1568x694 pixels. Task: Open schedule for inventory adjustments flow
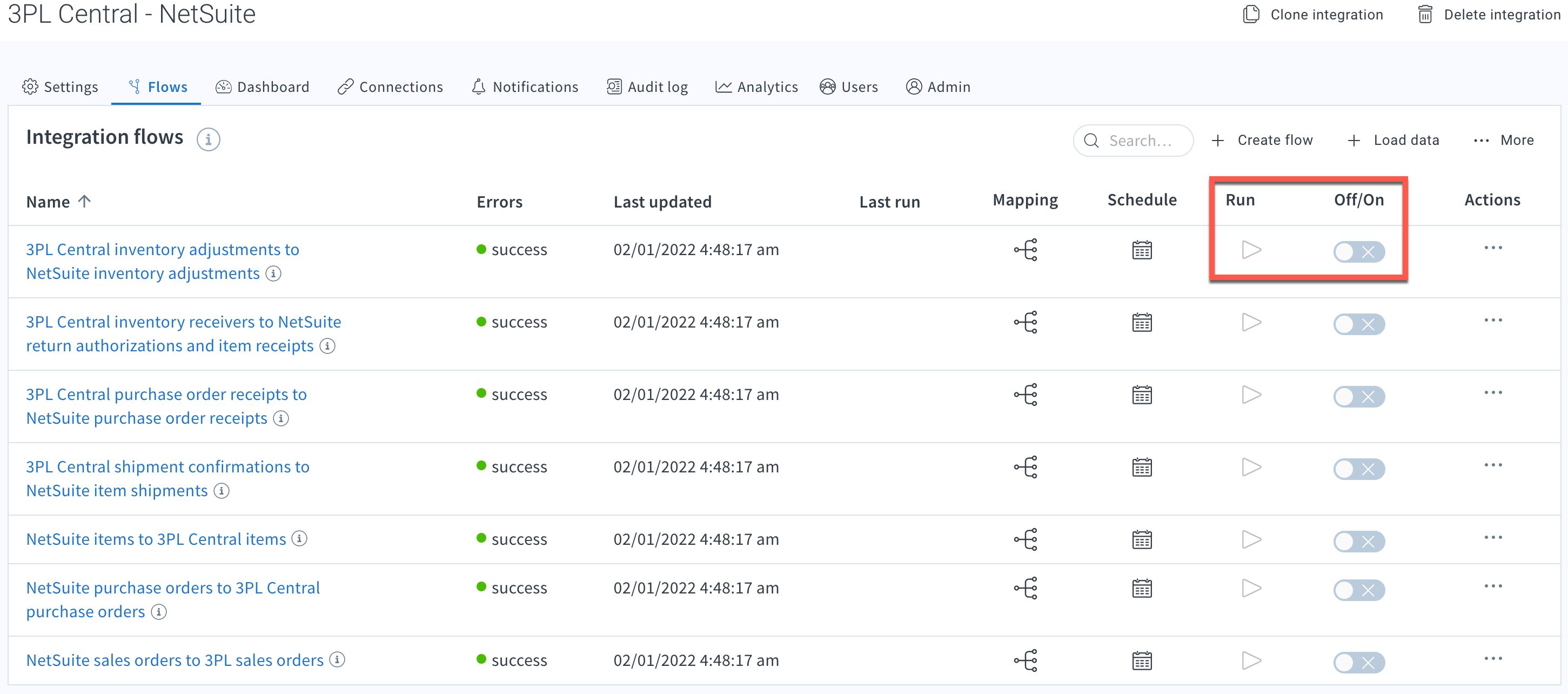point(1142,250)
